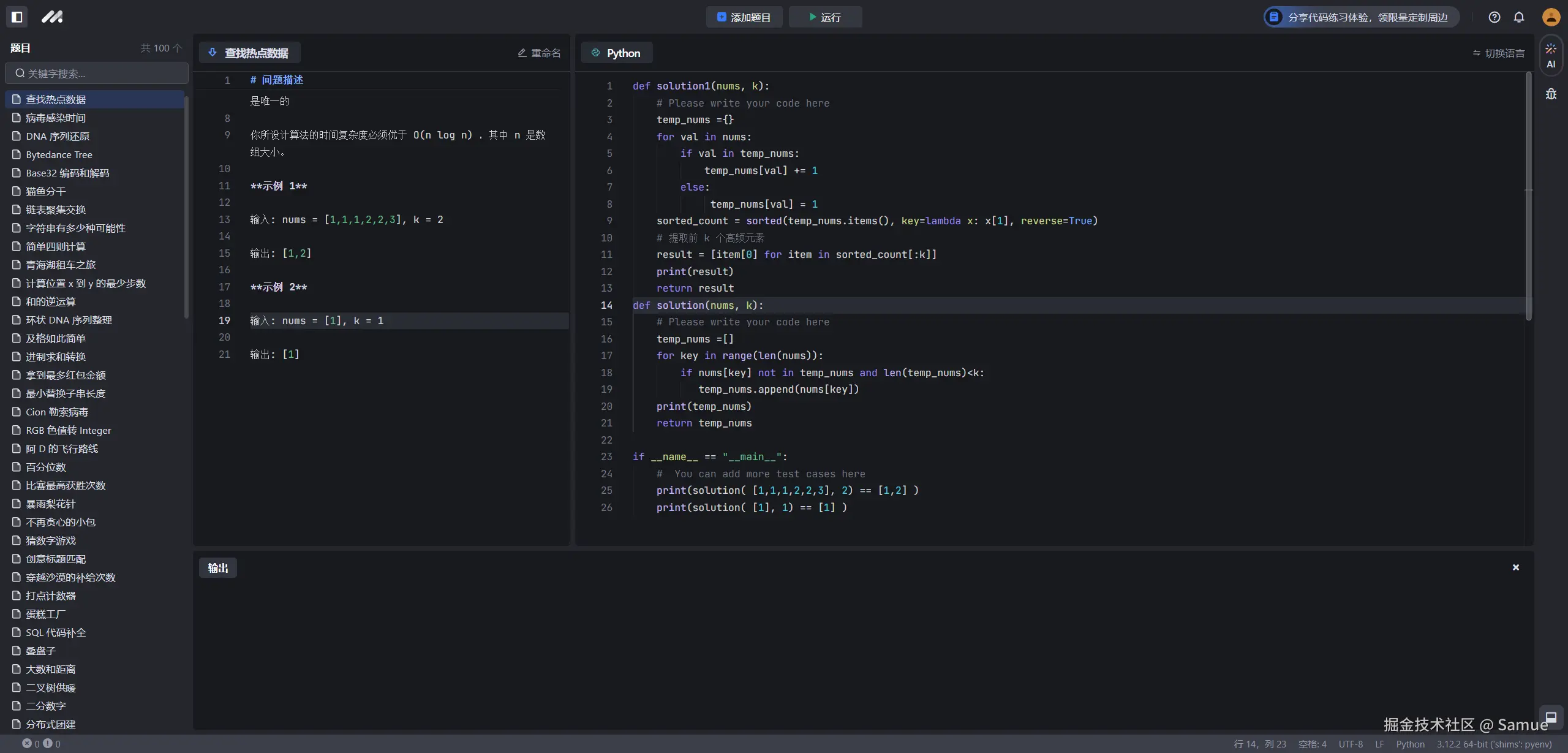Image resolution: width=1568 pixels, height=753 pixels.
Task: Click the debug bug icon
Action: (x=1551, y=94)
